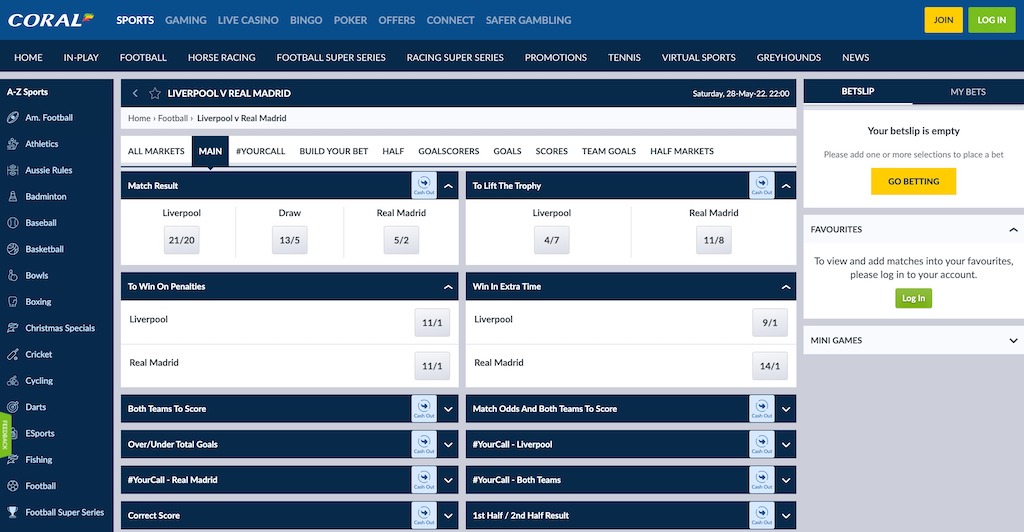This screenshot has height=532, width=1024.
Task: Select Draw 13/5 odds
Action: click(x=289, y=240)
